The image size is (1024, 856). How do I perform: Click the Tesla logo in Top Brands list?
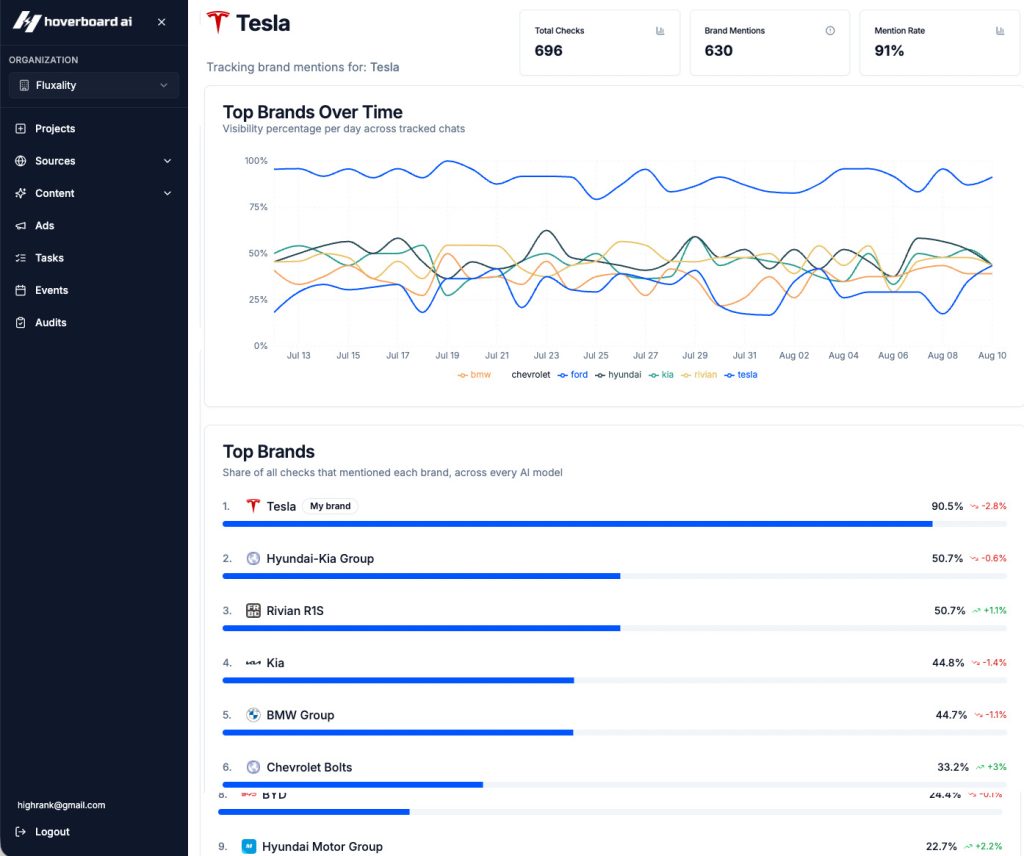(253, 506)
